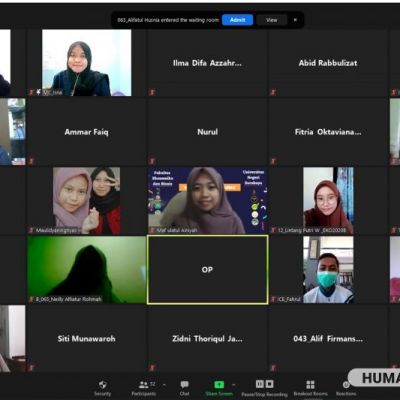Open the Security menu in toolbar

102,388
